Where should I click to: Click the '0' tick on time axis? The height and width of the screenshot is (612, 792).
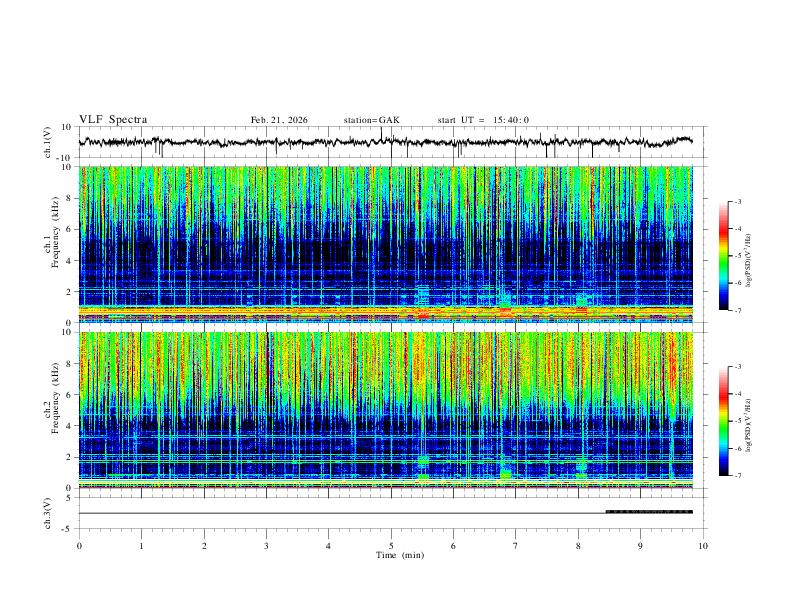pos(79,546)
